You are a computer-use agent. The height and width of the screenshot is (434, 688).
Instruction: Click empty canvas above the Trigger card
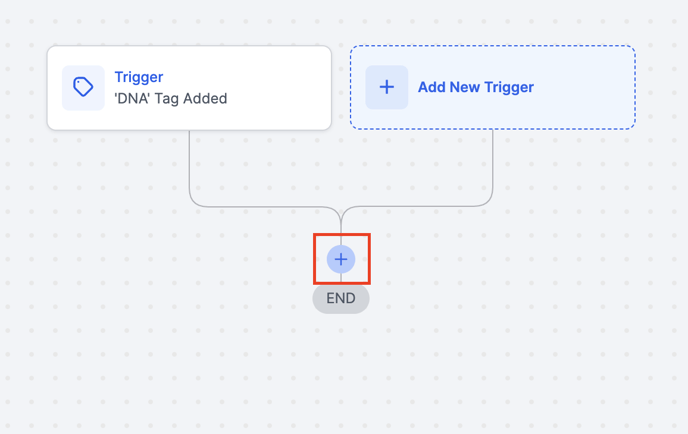pos(189,22)
